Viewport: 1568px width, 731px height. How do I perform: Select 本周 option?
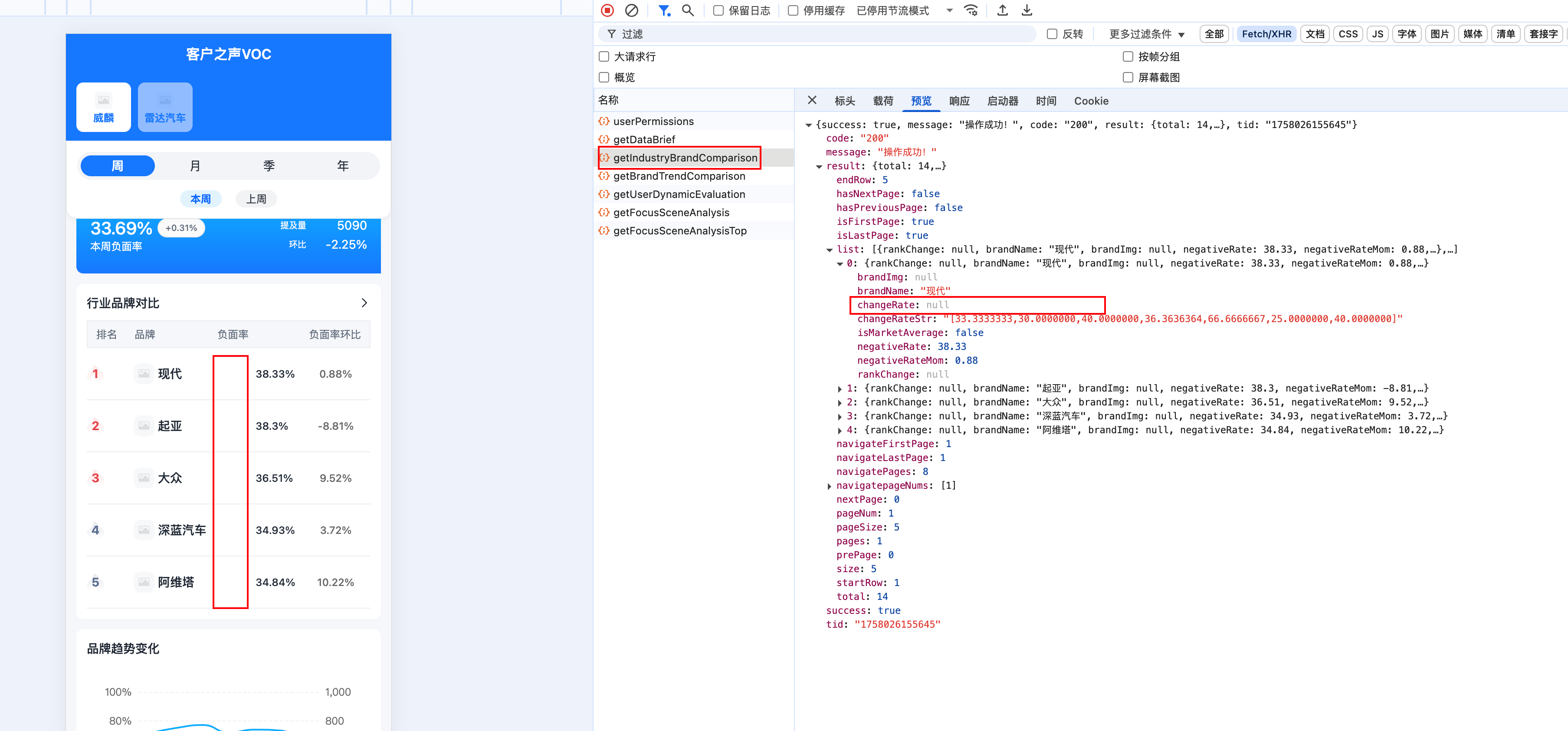[201, 199]
